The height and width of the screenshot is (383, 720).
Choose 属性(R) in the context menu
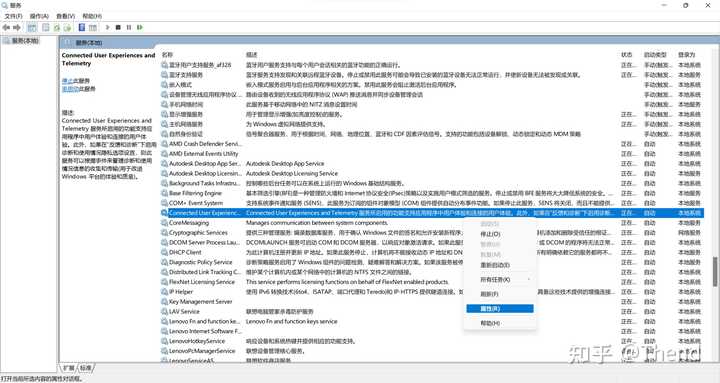coord(500,309)
